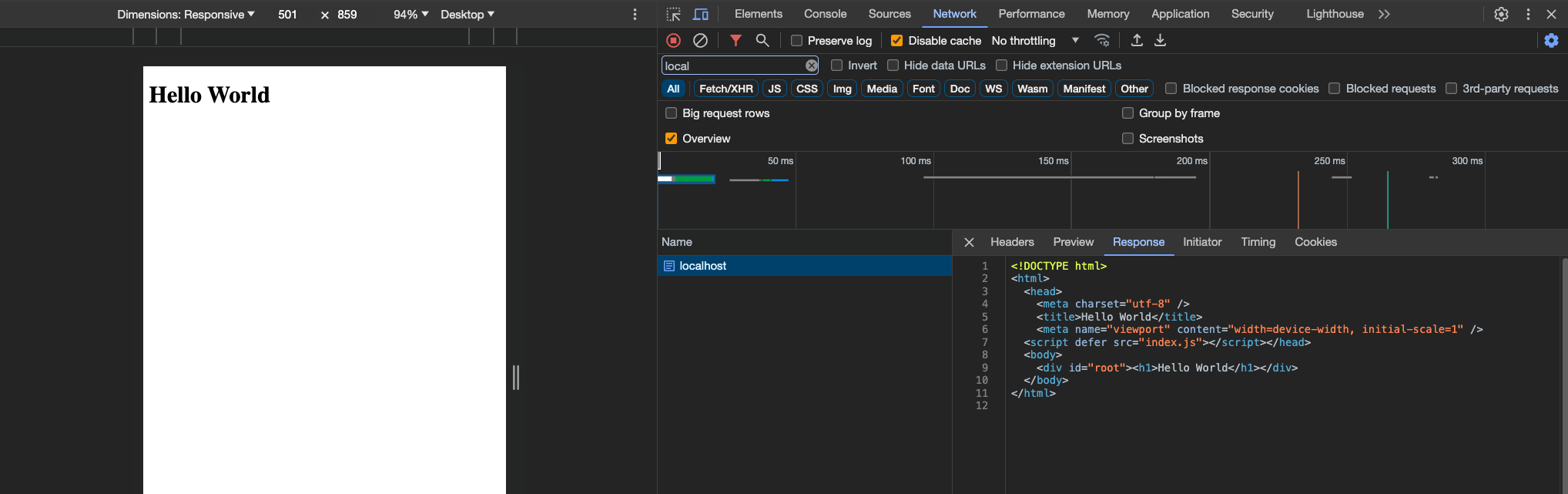
Task: Show request Preview tab
Action: click(x=1073, y=242)
